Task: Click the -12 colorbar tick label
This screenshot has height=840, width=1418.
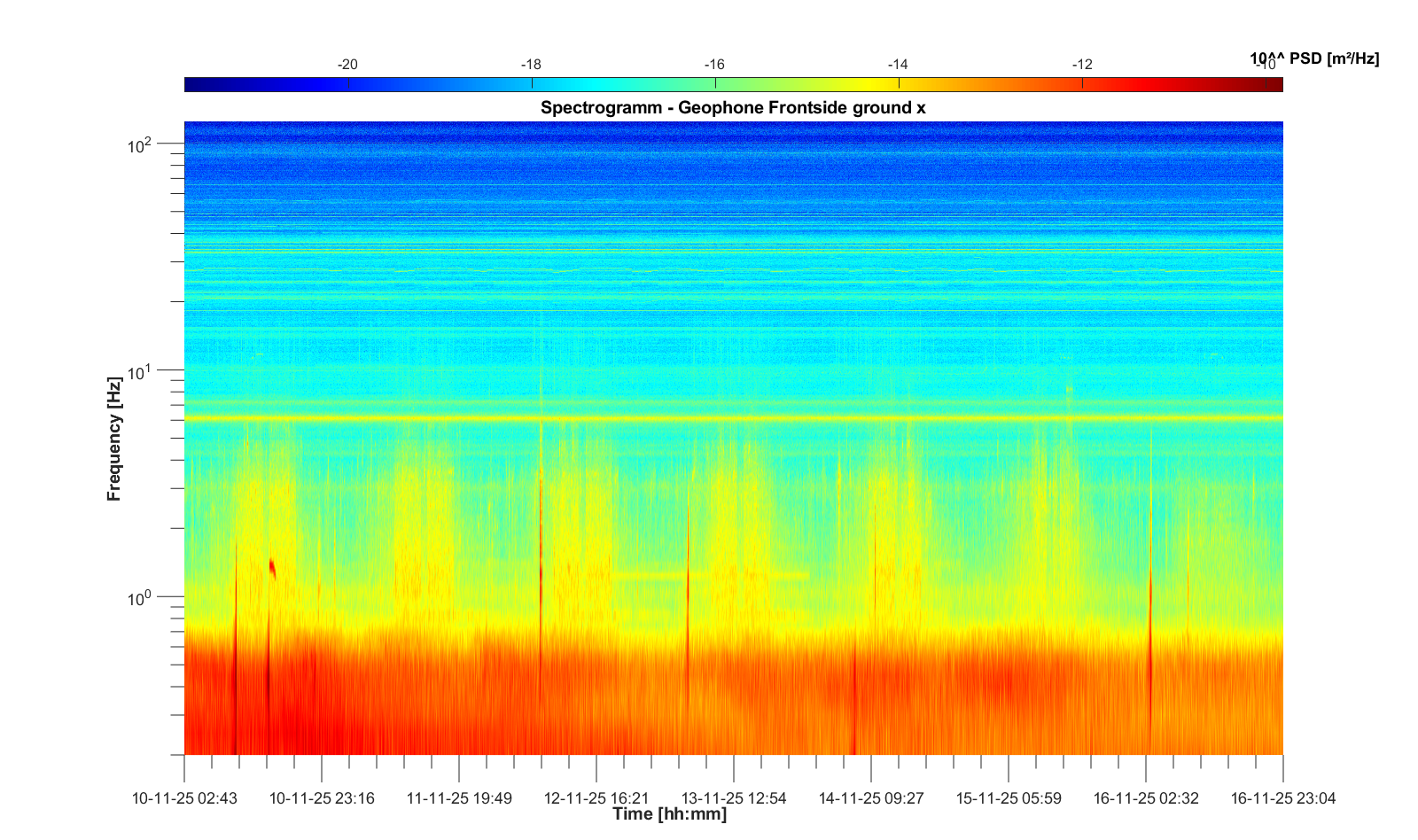Action: pos(1081,65)
